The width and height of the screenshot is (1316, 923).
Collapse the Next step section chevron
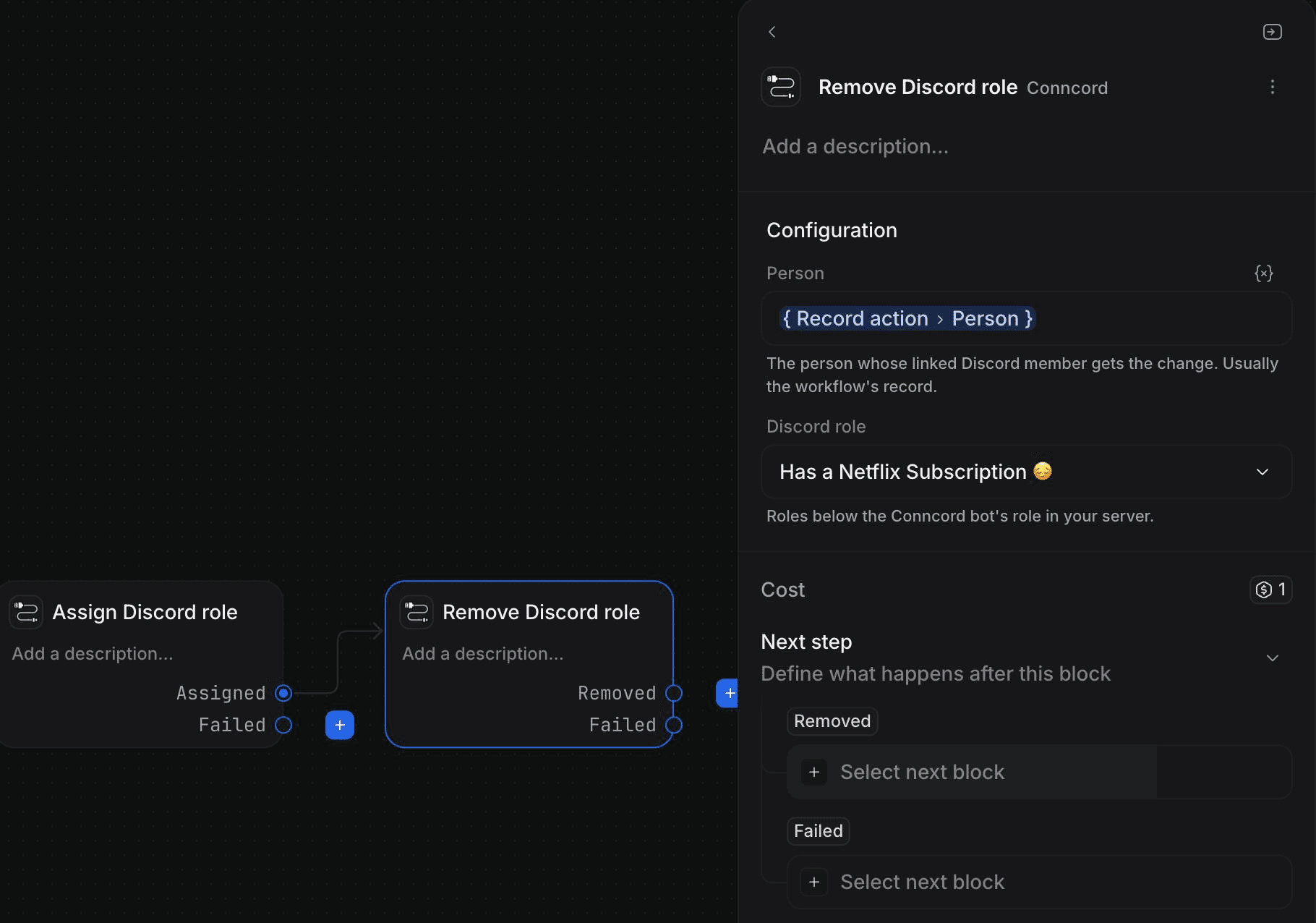click(1273, 658)
